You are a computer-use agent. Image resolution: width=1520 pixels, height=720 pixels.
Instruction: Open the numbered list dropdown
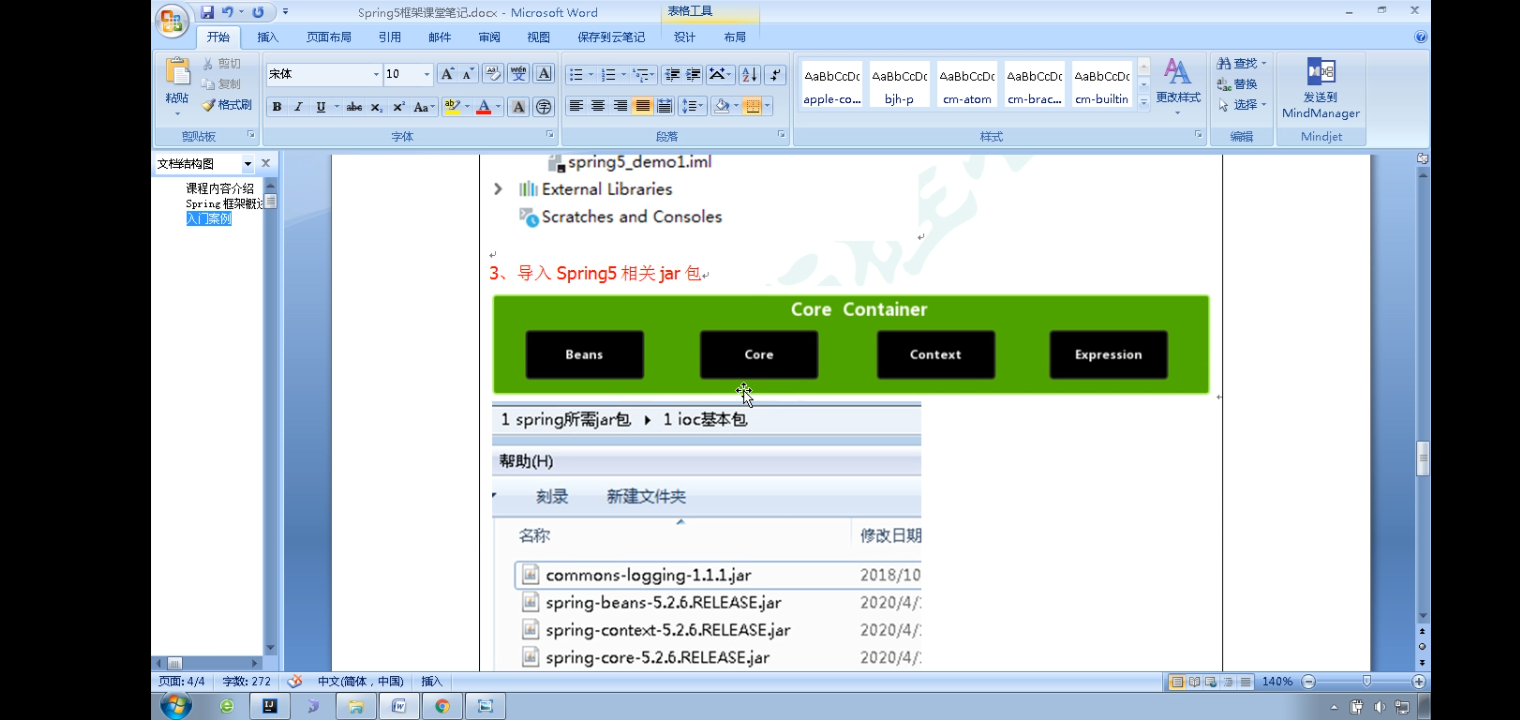(x=623, y=75)
